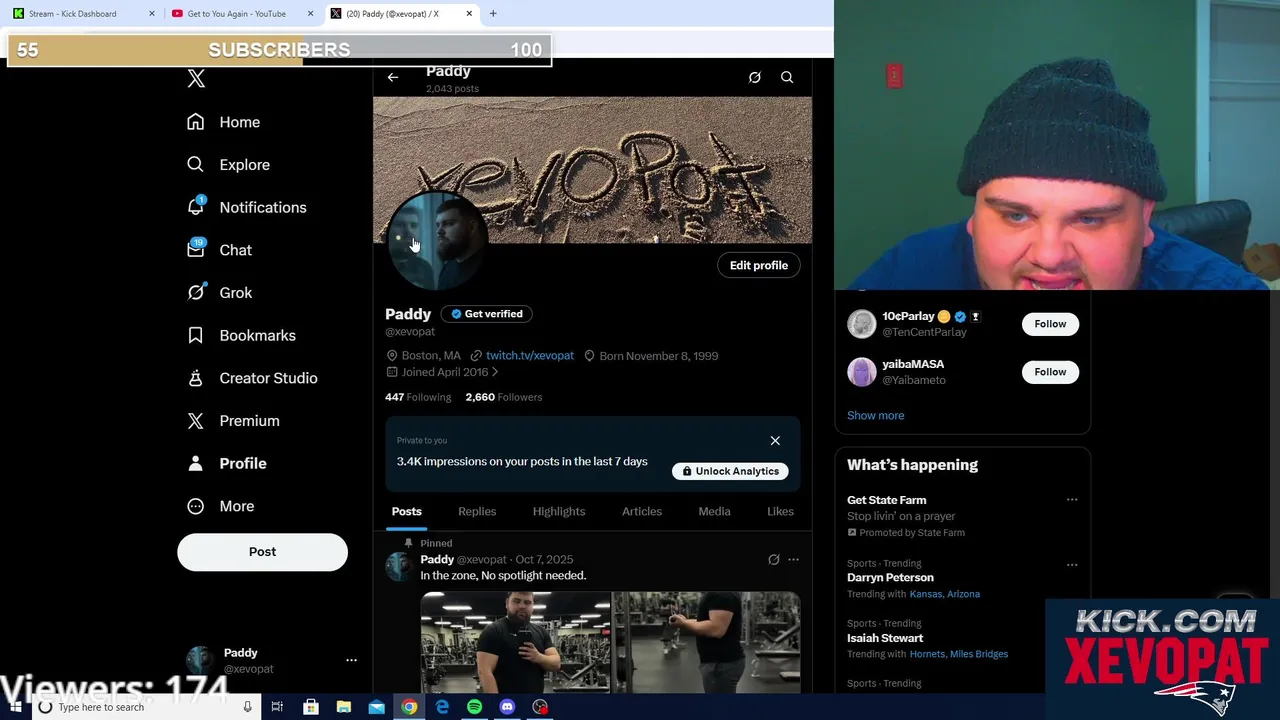Viewport: 1280px width, 720px height.
Task: Open Paddy's profile picture
Action: coord(437,242)
